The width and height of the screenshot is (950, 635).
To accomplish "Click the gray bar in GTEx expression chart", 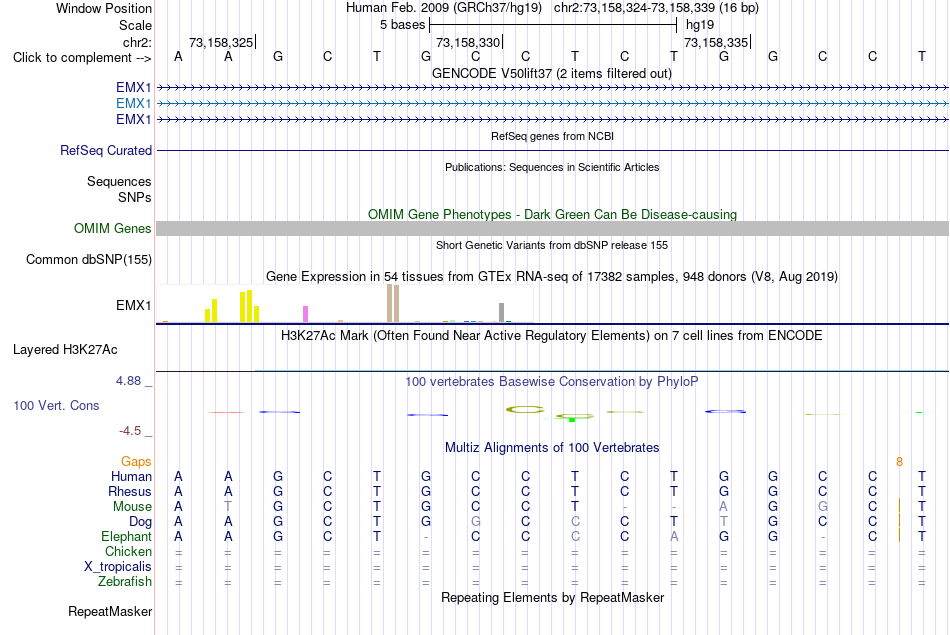I will [501, 312].
